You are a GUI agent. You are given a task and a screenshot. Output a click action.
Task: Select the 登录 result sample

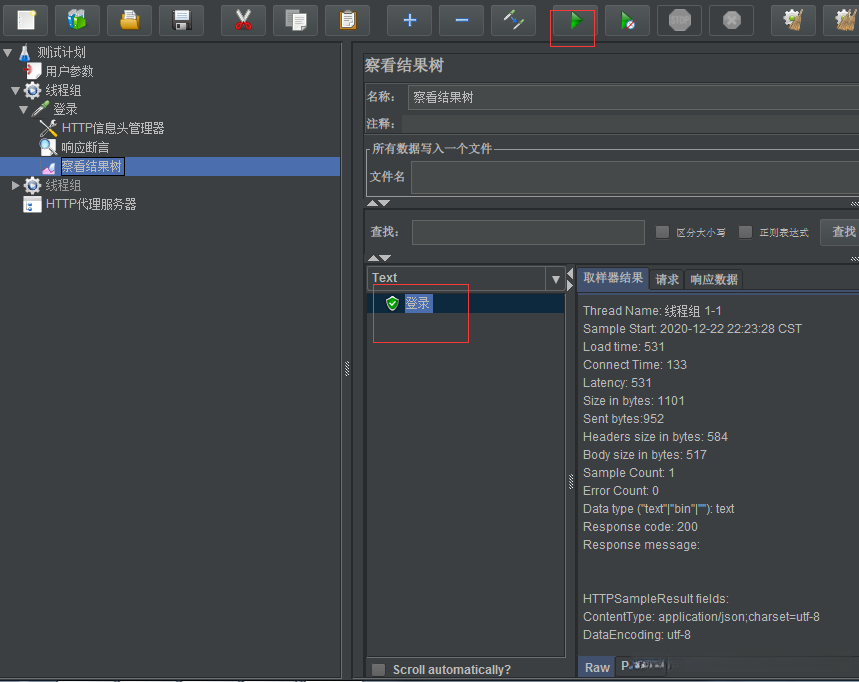(418, 303)
